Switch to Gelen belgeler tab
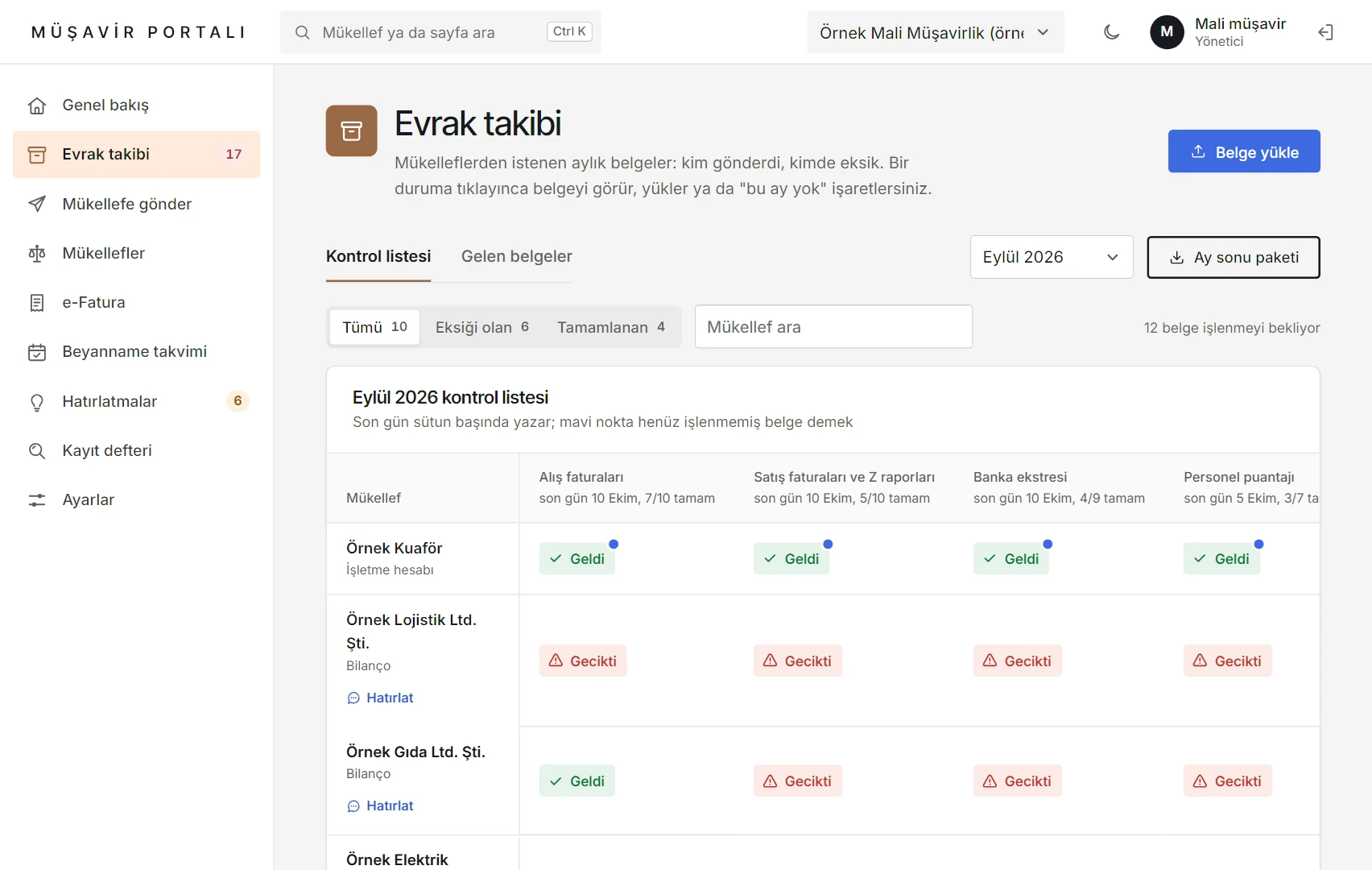The image size is (1372, 870). (x=517, y=256)
